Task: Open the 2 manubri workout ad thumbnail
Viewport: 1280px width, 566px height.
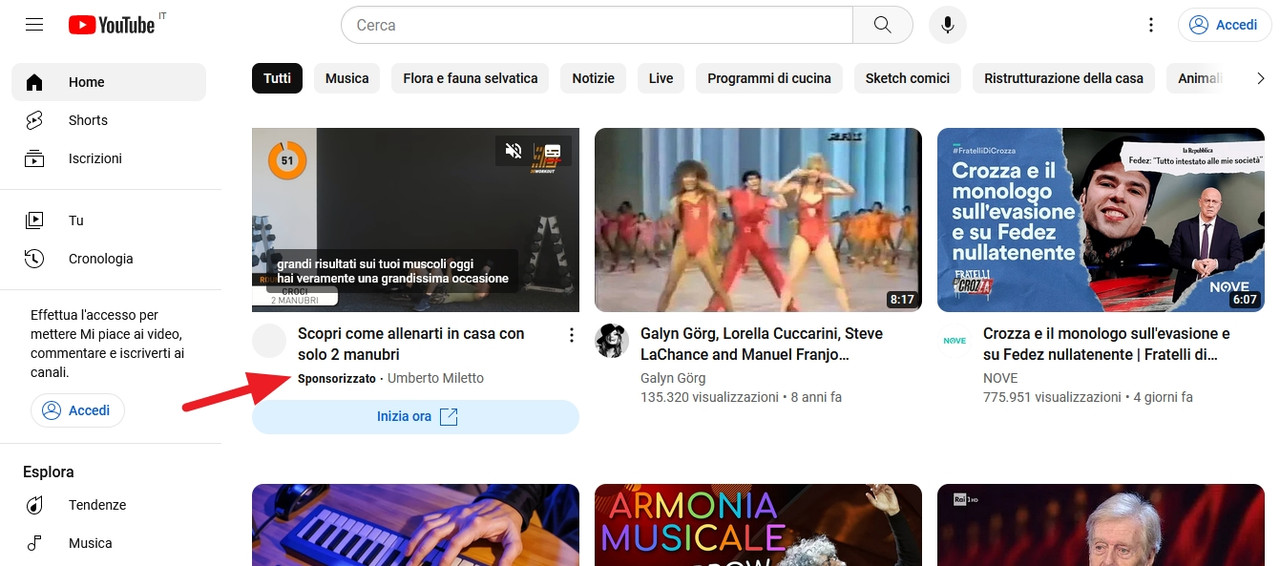Action: tap(415, 220)
